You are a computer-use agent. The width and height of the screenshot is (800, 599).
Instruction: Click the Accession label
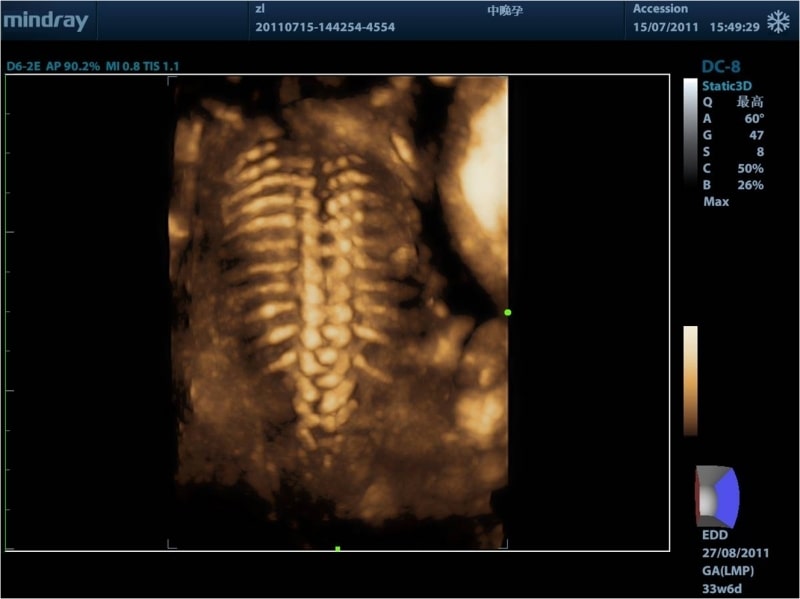click(x=660, y=9)
